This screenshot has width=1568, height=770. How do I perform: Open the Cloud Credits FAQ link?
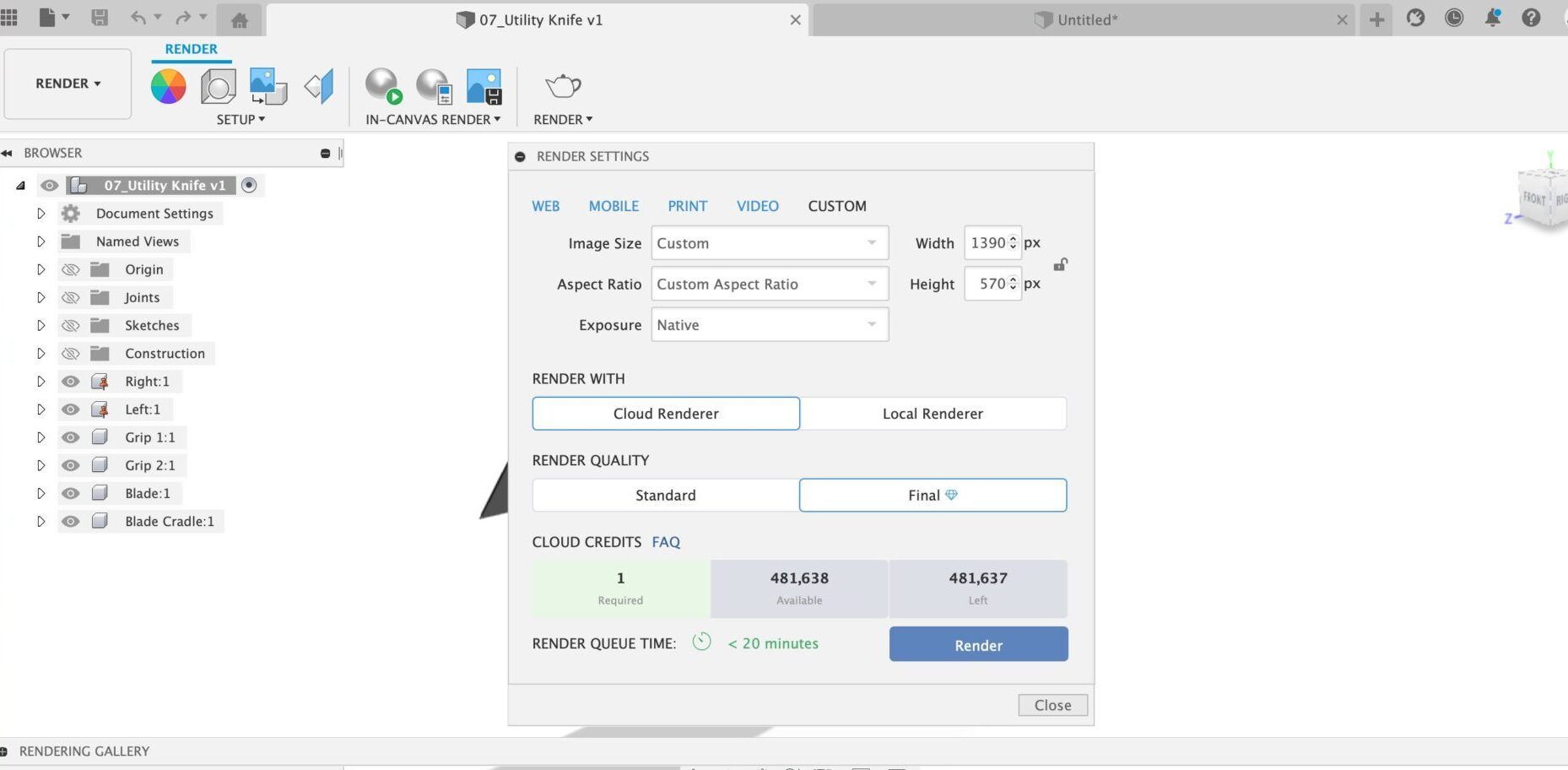pos(666,542)
